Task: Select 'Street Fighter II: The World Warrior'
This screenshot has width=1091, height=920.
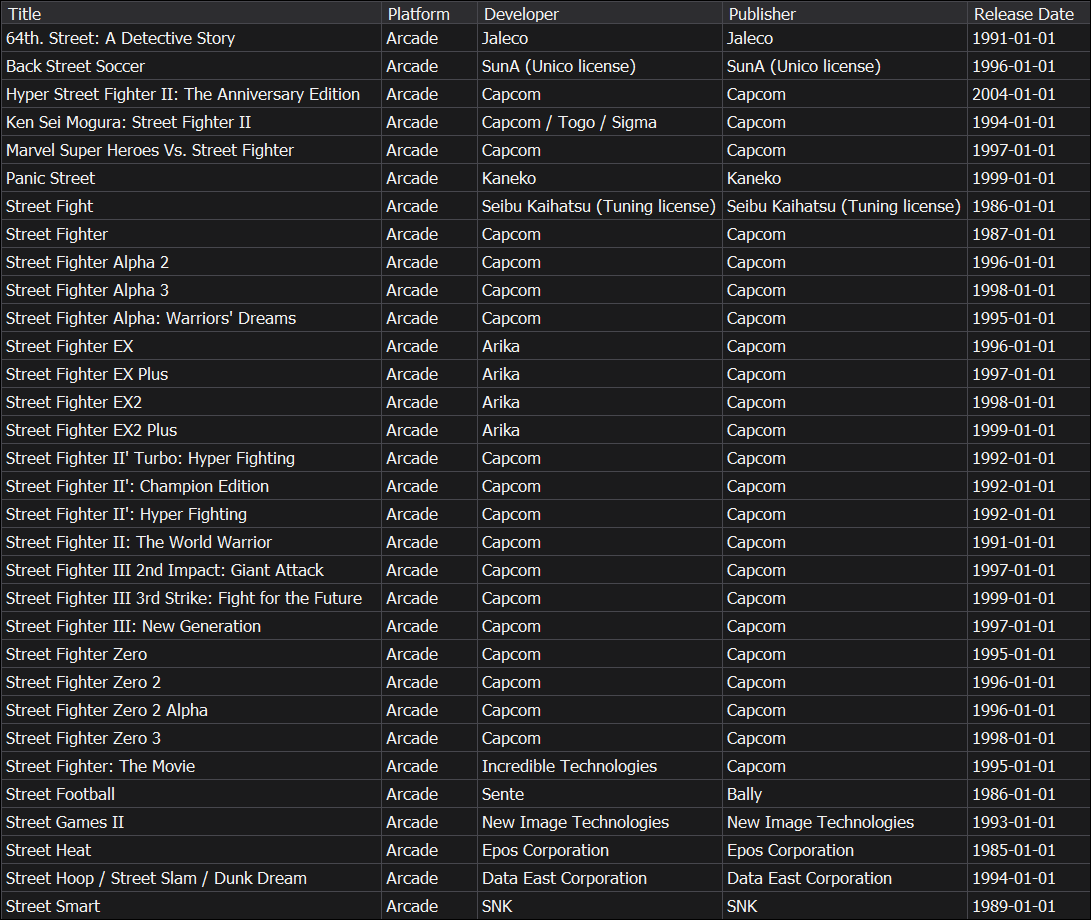Action: tap(138, 542)
